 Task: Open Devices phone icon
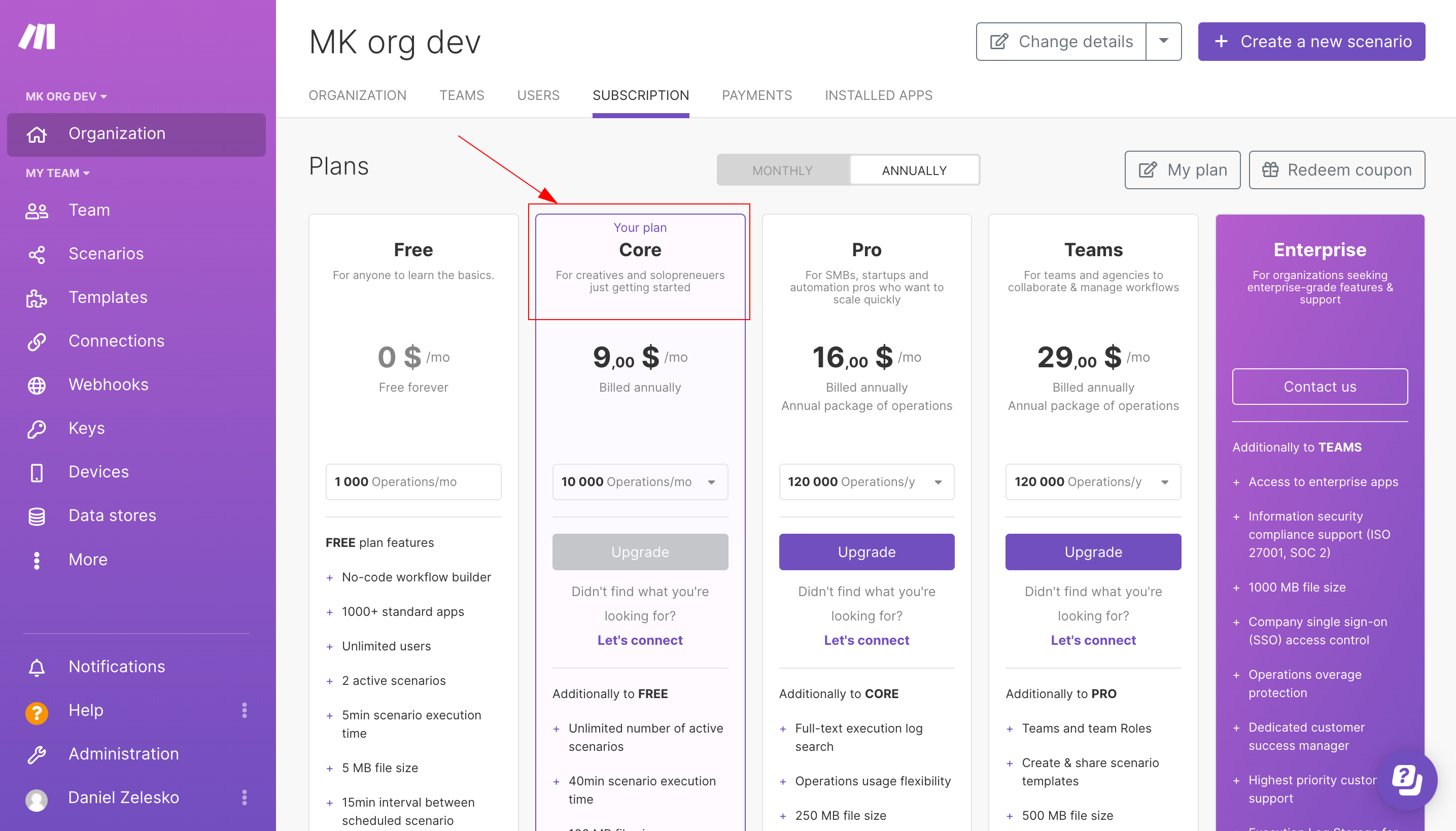37,473
